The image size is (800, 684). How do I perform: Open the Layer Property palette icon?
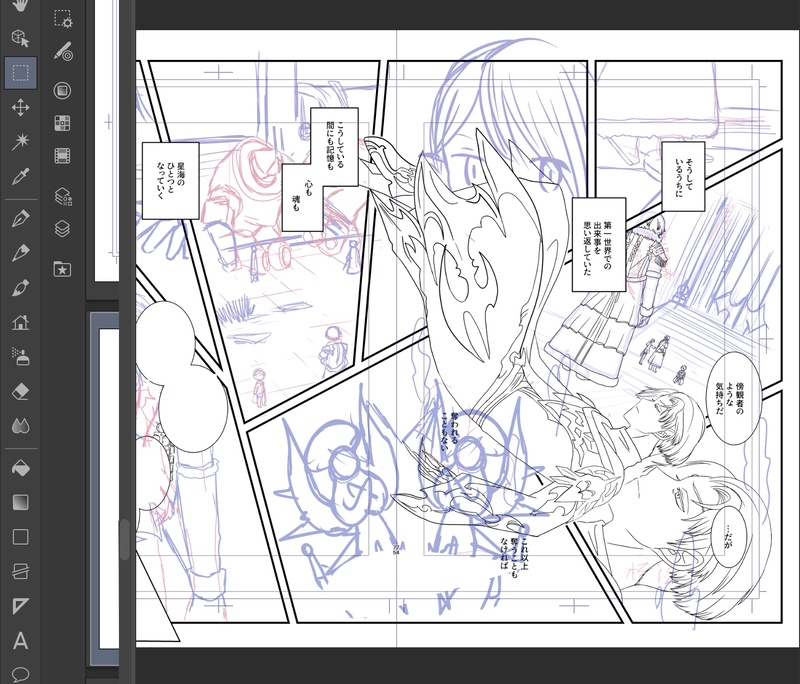point(62,196)
